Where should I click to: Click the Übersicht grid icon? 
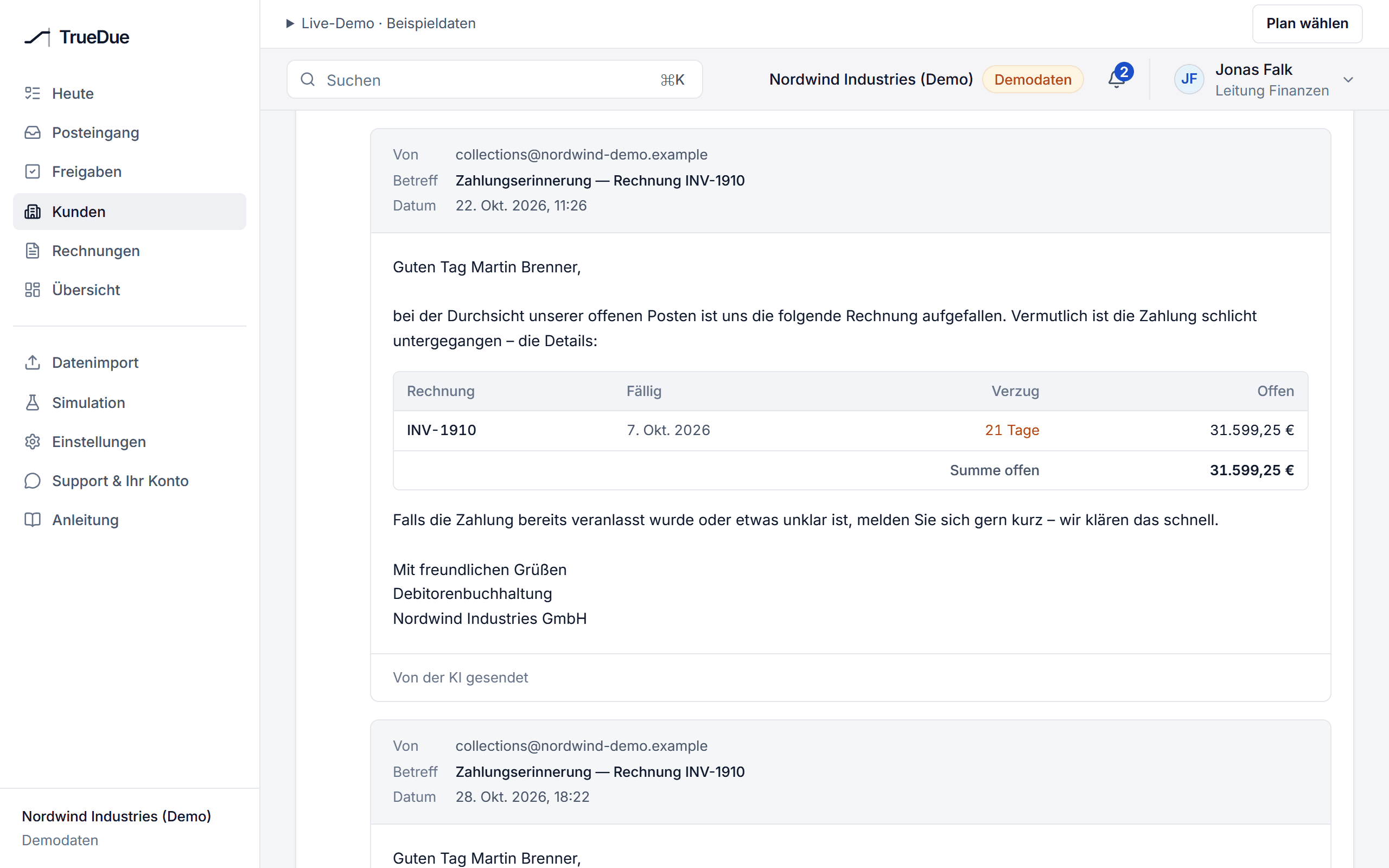click(x=33, y=289)
